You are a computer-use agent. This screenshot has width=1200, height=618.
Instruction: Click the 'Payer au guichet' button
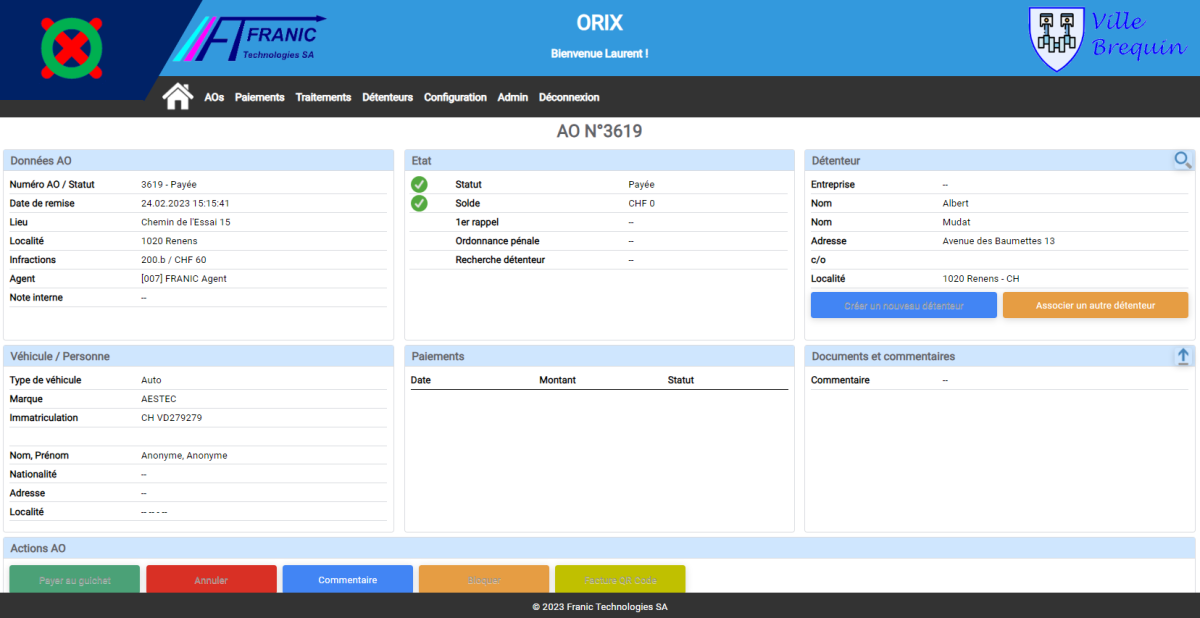pyautogui.click(x=75, y=579)
